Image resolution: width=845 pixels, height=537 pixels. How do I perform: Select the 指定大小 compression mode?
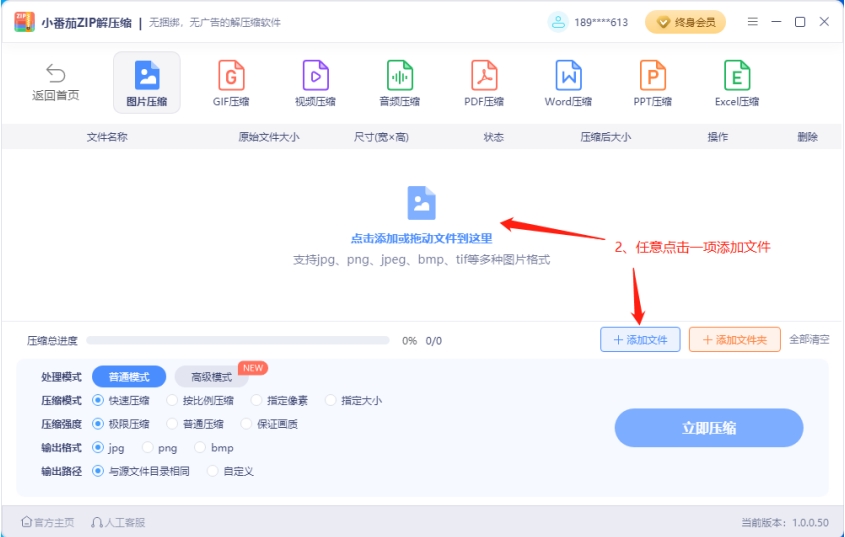coord(331,401)
